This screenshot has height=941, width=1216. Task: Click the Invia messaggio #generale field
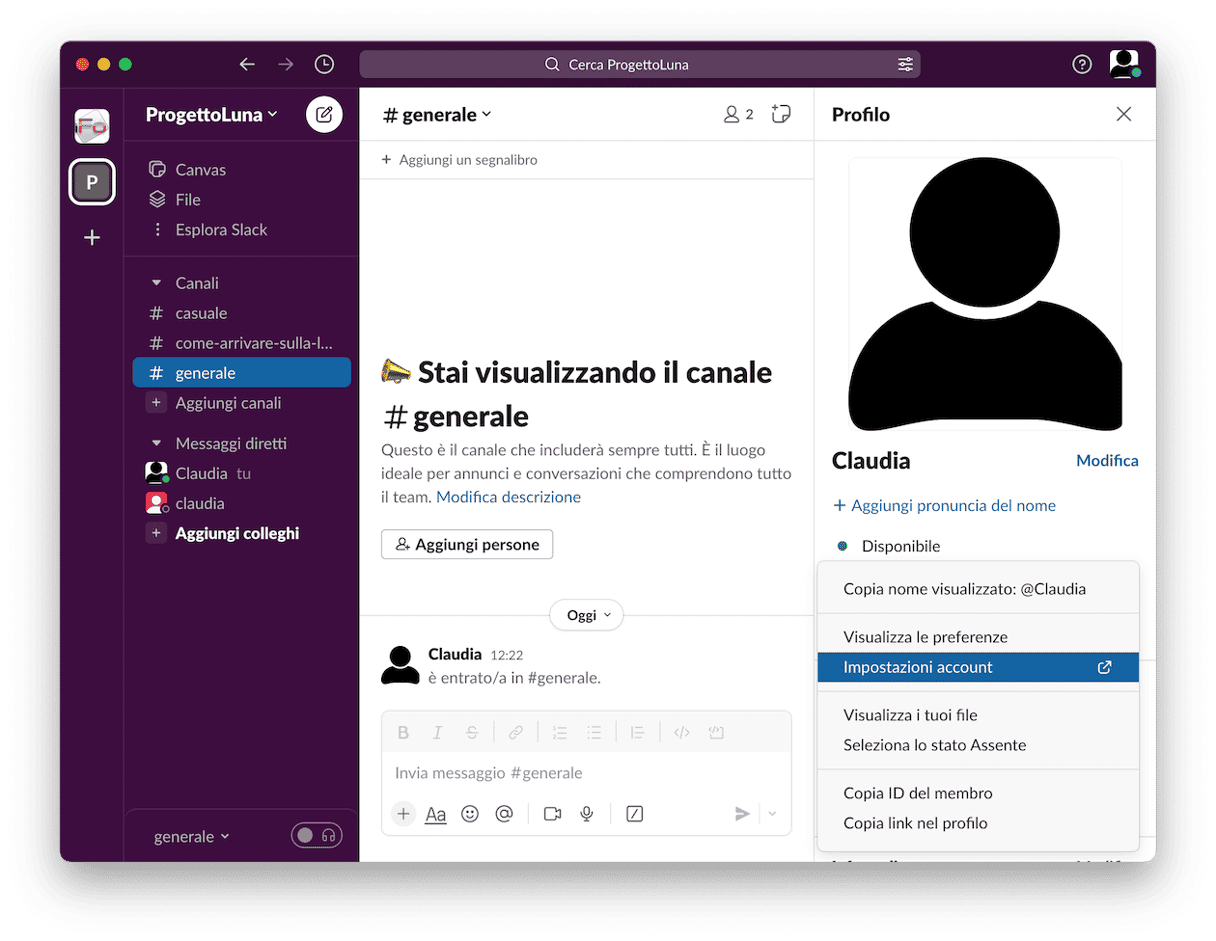coord(586,773)
